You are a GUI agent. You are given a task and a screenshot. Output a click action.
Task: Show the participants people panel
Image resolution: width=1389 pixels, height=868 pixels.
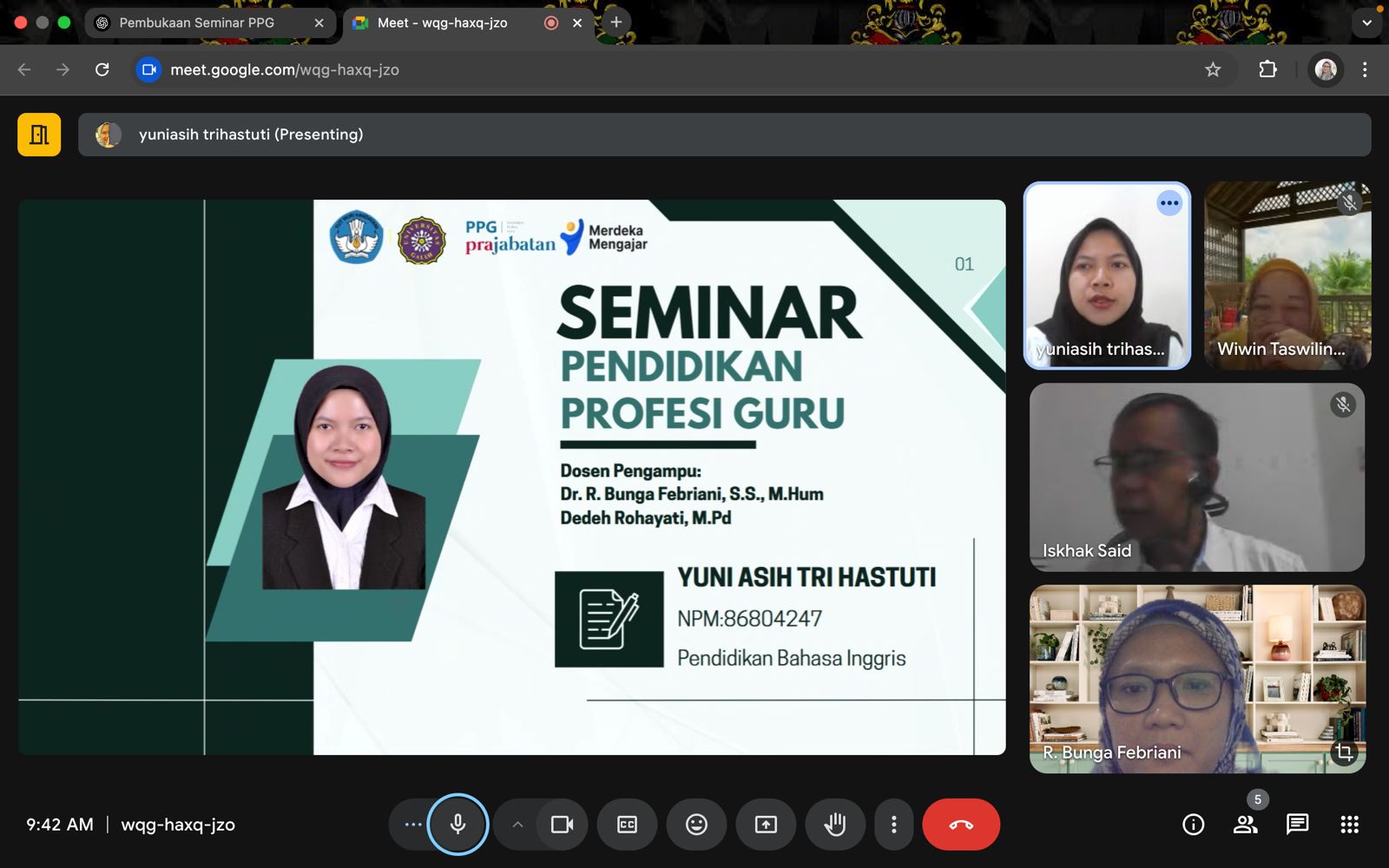(x=1245, y=825)
